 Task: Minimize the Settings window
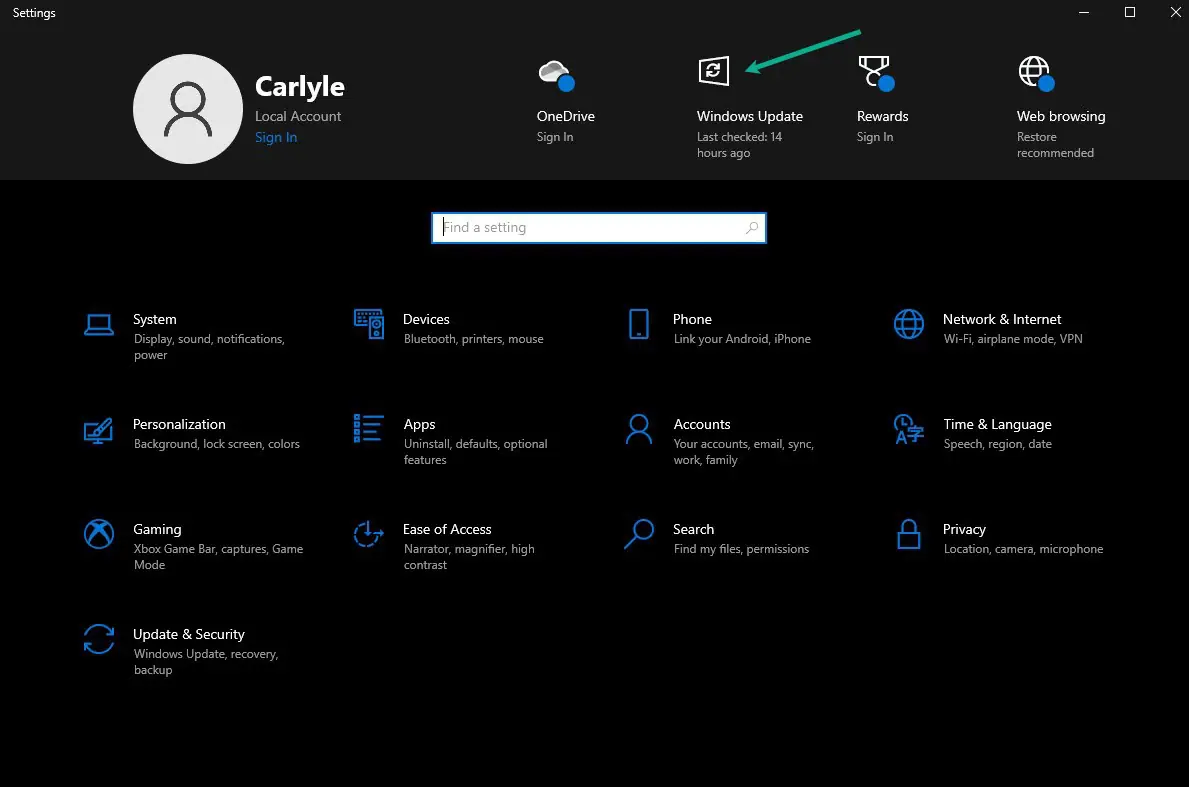coord(1084,12)
